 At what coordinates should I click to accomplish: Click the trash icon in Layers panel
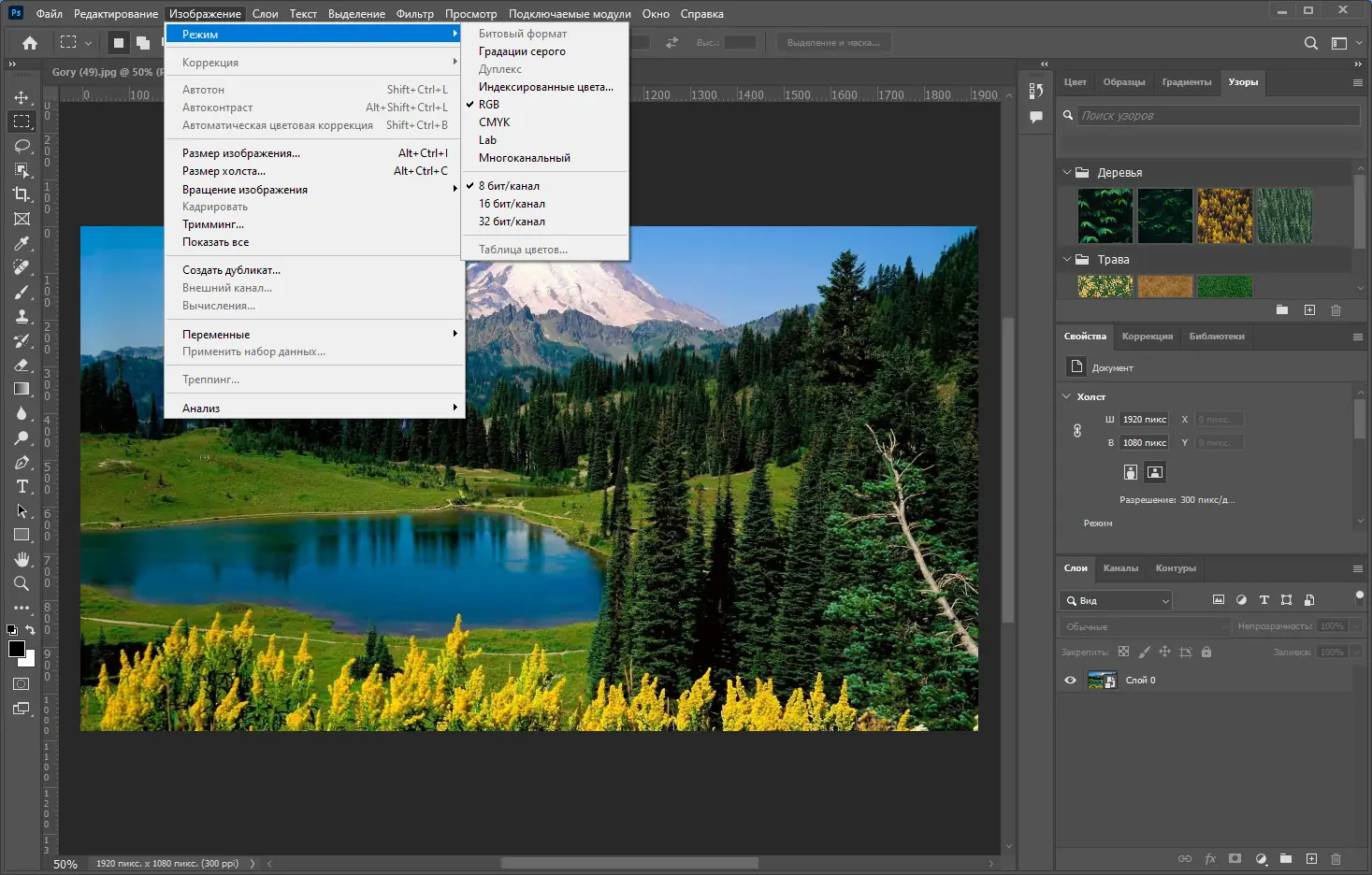pyautogui.click(x=1336, y=858)
